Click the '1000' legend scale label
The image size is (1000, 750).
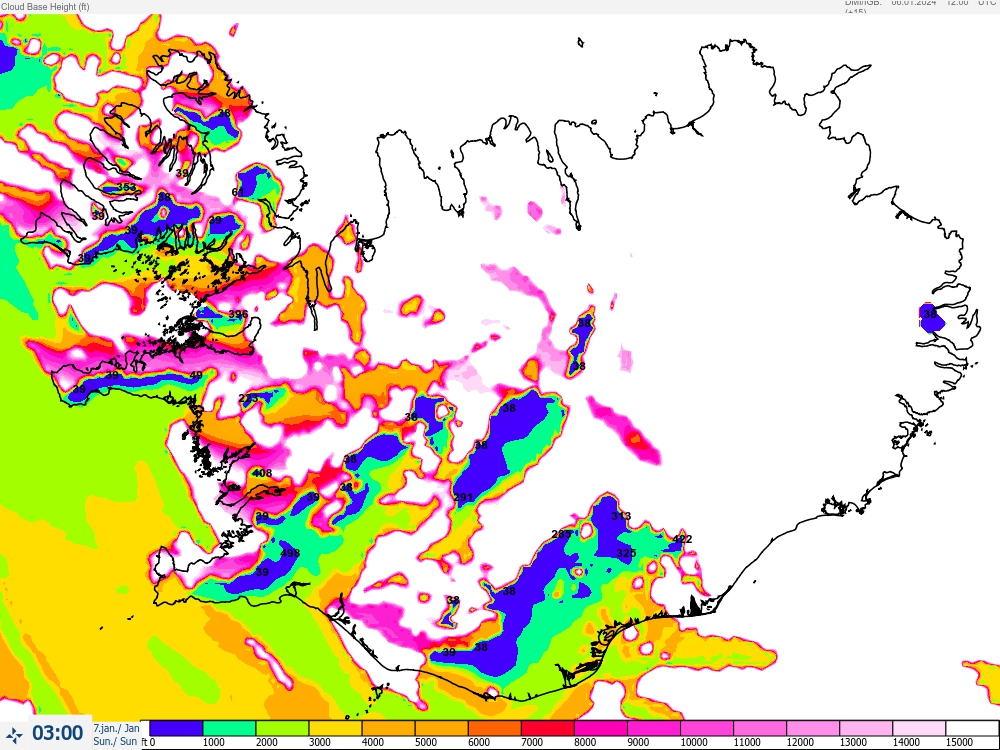pyautogui.click(x=214, y=742)
